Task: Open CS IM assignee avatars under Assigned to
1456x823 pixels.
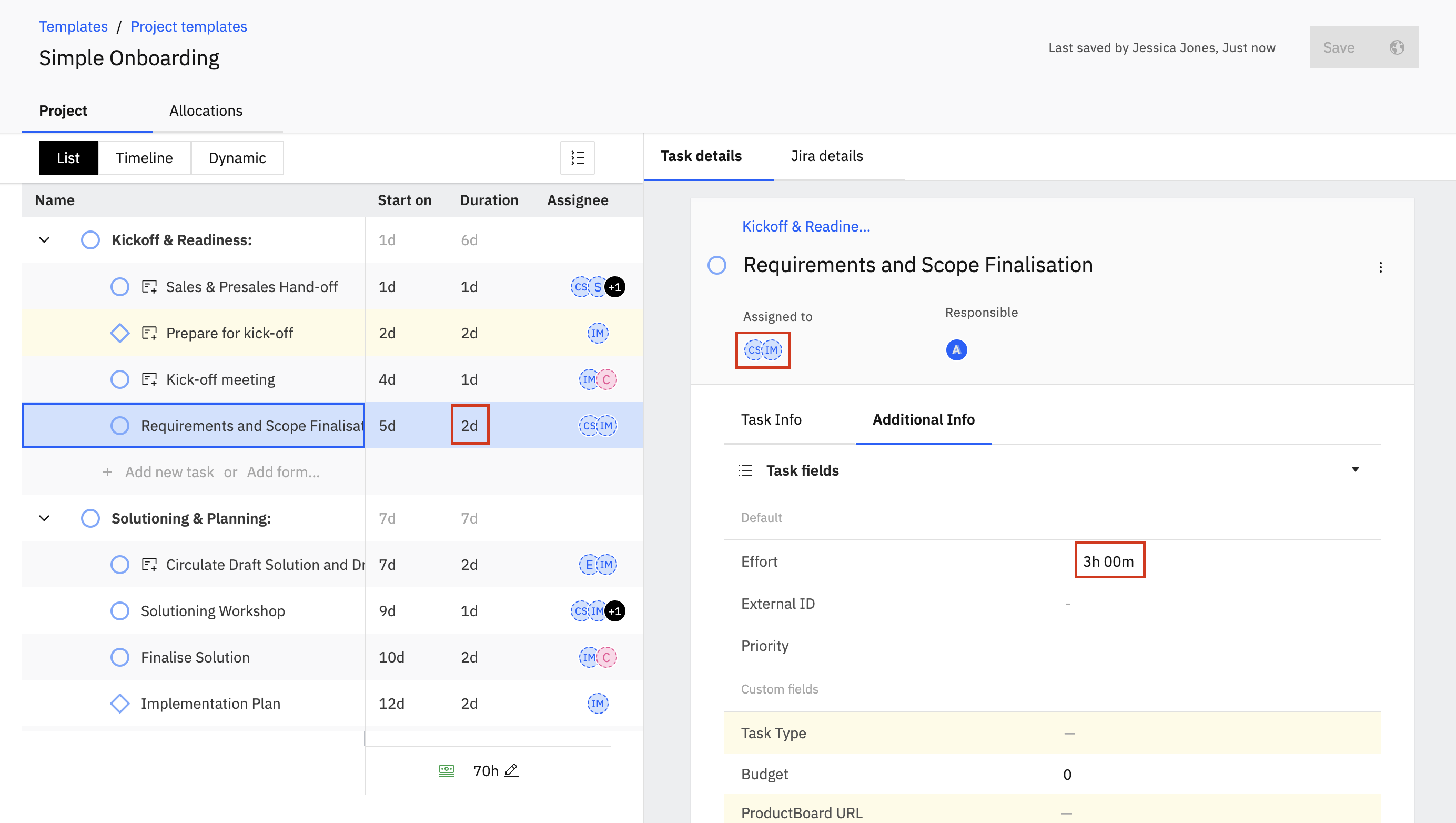Action: point(763,350)
